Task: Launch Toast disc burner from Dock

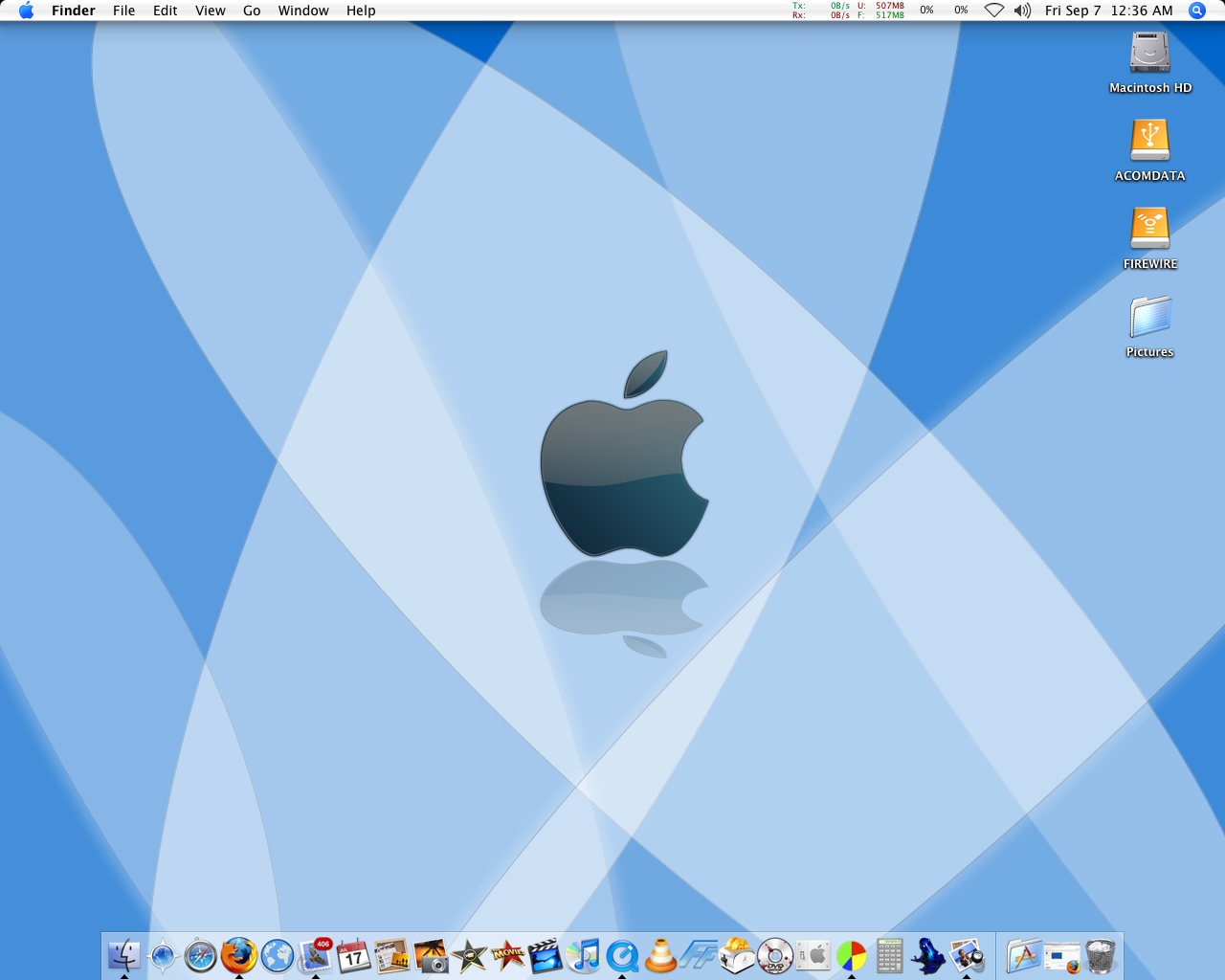Action: coord(737,955)
